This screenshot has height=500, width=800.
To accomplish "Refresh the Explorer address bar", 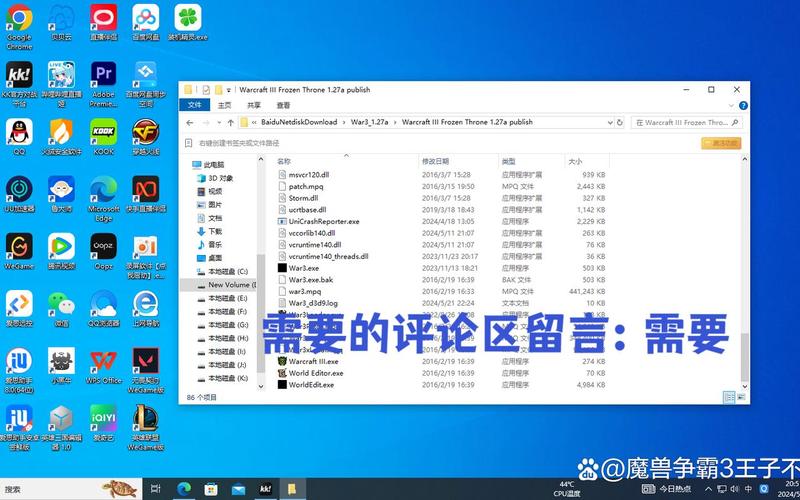I will tap(620, 122).
